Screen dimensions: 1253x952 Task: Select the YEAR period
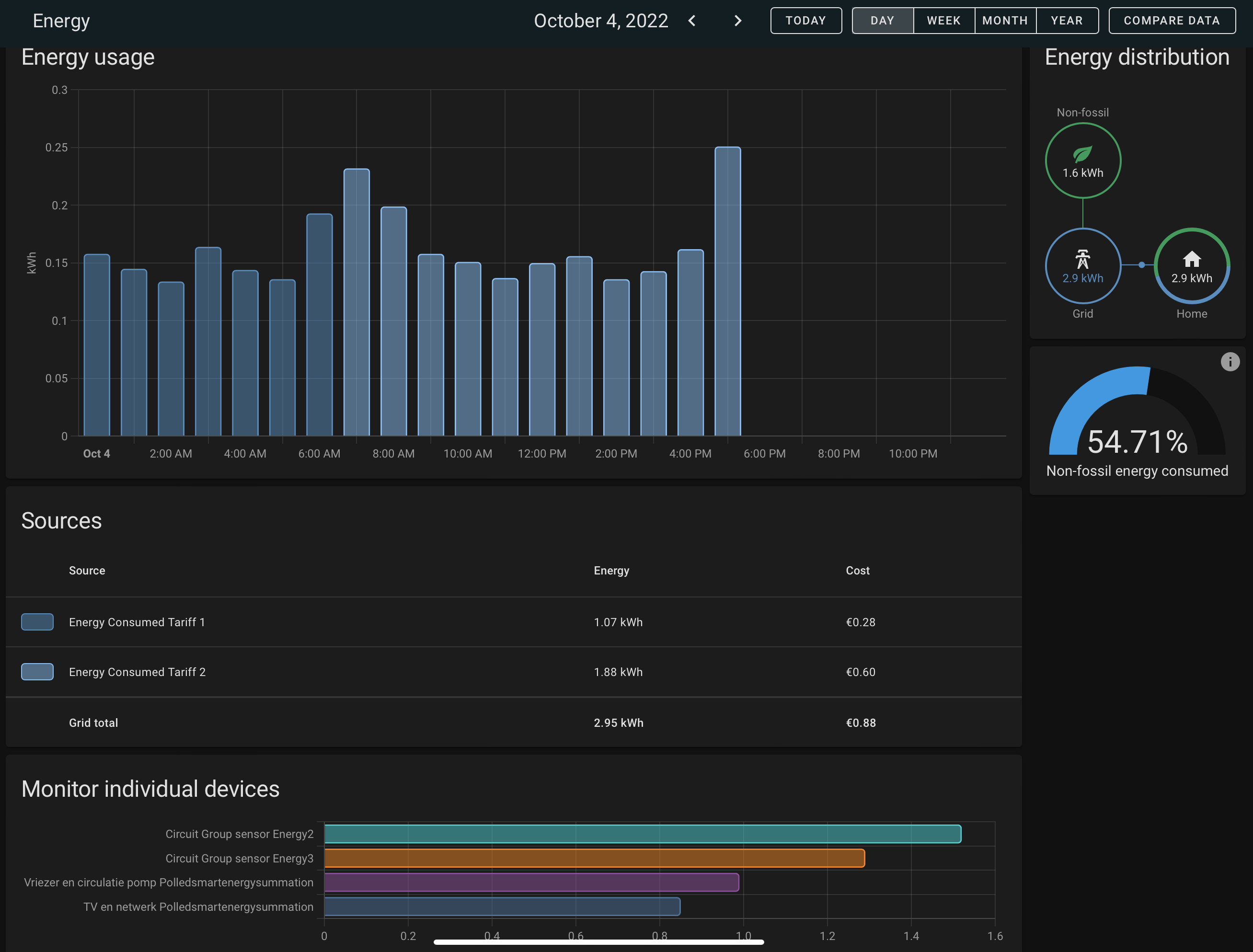pos(1067,21)
